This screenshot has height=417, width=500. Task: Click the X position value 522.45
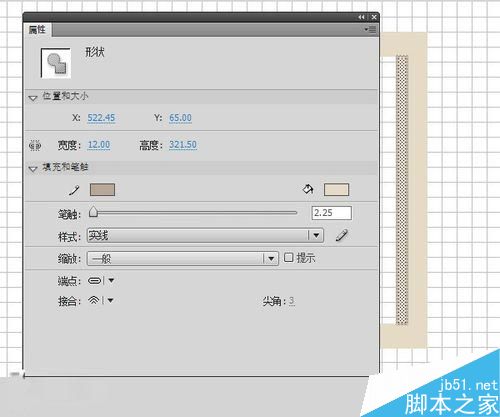(x=101, y=118)
